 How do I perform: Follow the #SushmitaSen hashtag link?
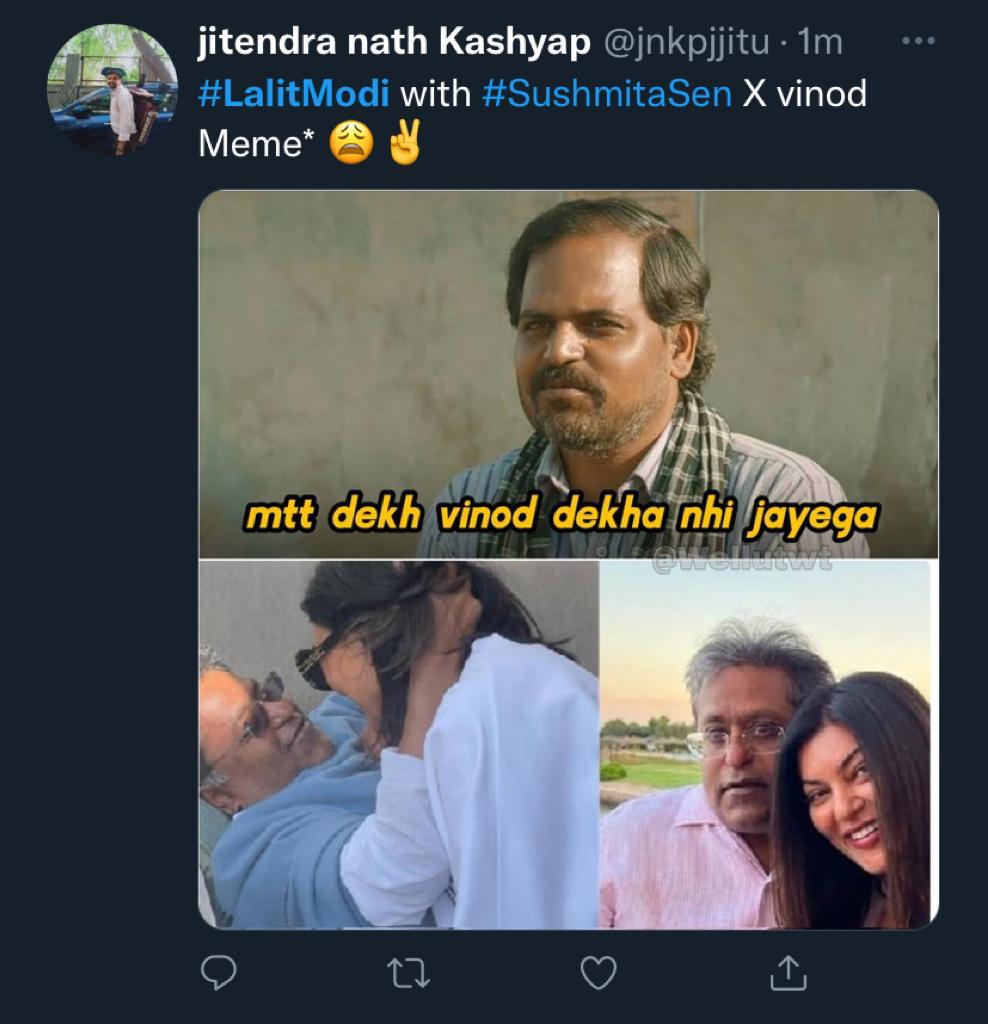[606, 95]
